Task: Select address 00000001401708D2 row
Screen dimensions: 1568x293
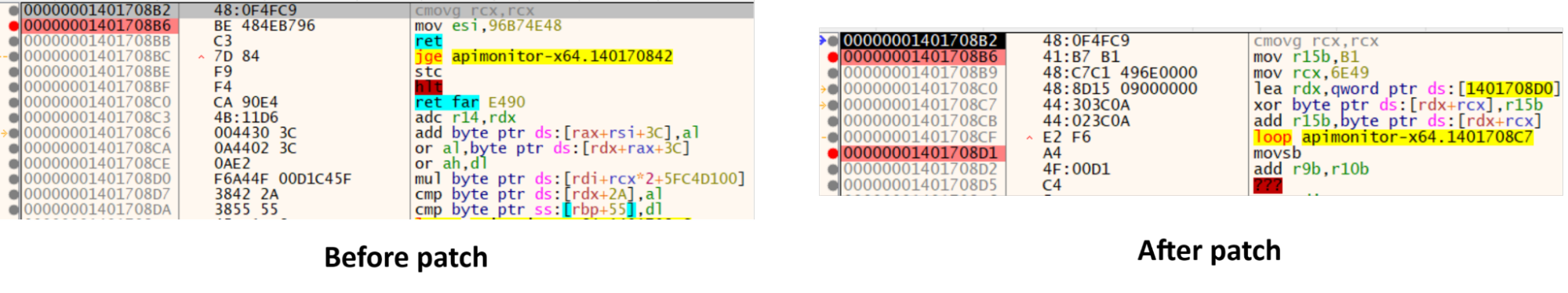Action: 920,169
